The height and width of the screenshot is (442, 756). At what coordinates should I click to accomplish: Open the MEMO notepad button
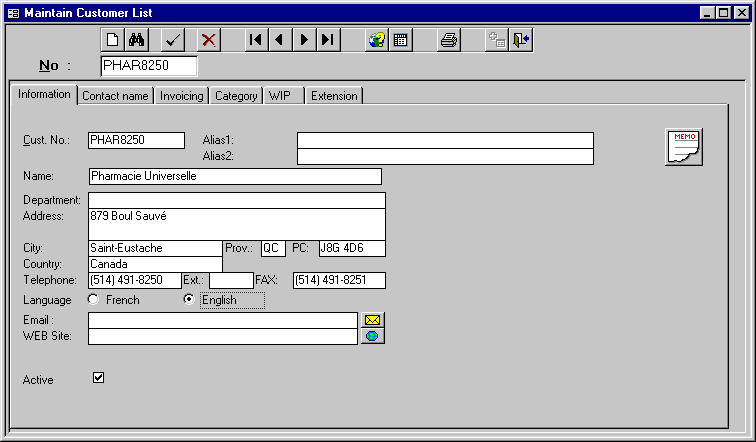(684, 146)
